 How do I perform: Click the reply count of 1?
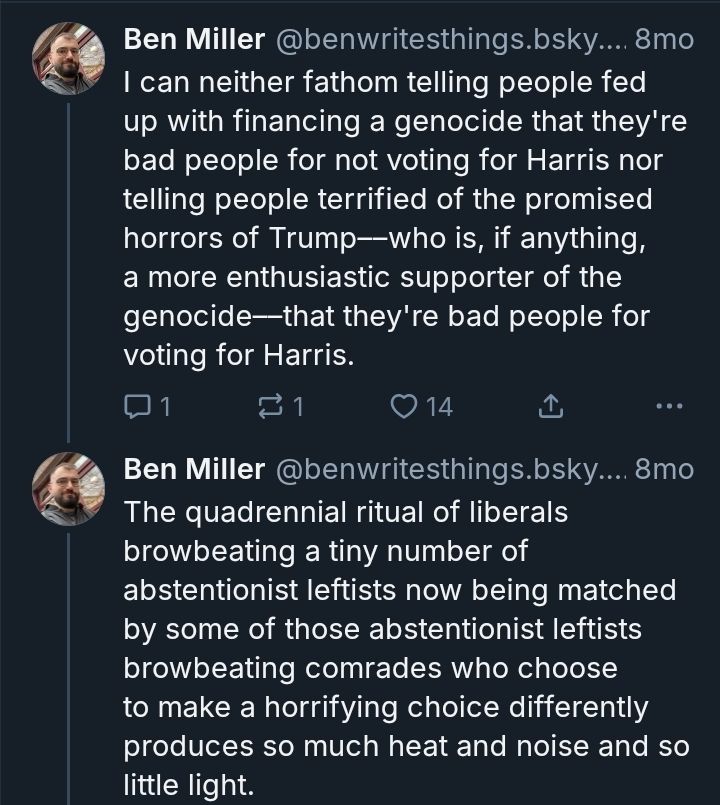click(x=165, y=407)
